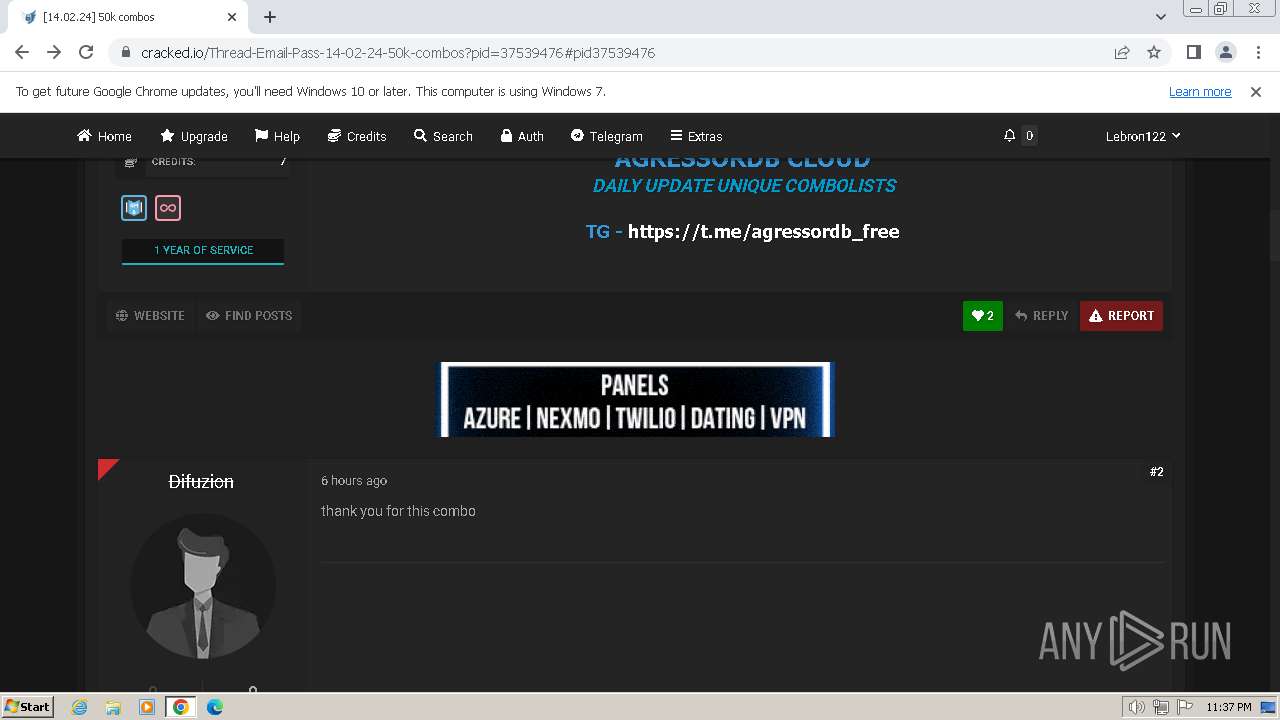This screenshot has height=720, width=1280.
Task: Open Windows Media Player from taskbar
Action: tap(147, 707)
